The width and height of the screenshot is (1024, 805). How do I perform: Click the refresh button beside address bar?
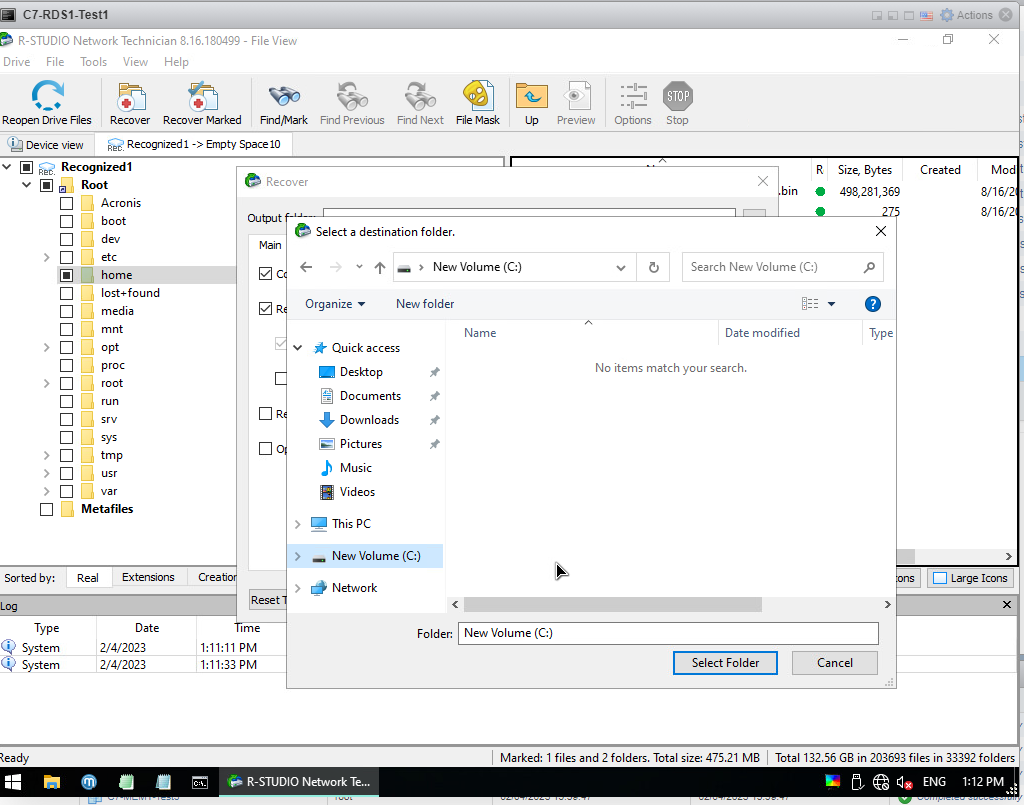654,267
